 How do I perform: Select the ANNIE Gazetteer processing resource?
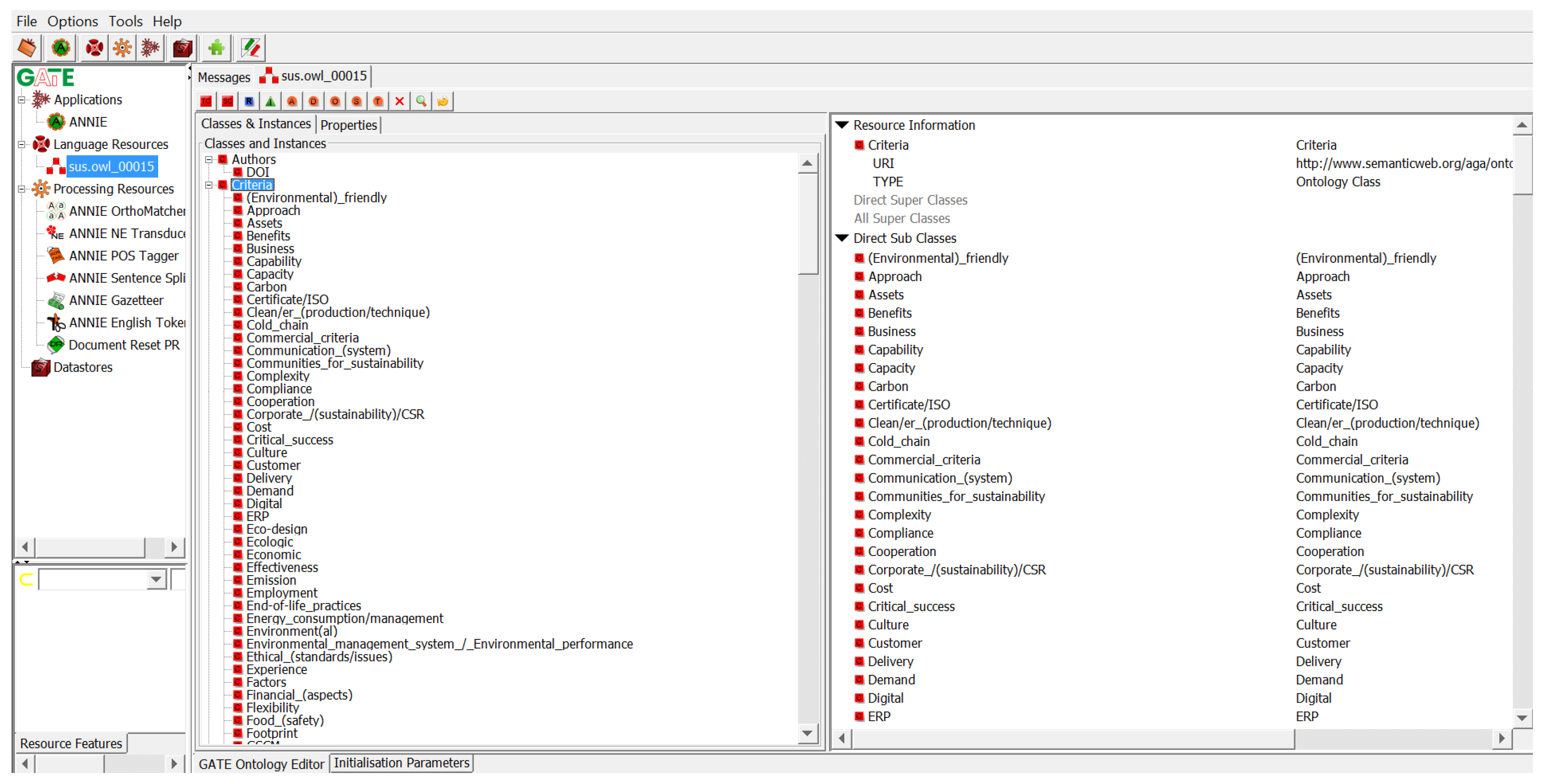115,301
